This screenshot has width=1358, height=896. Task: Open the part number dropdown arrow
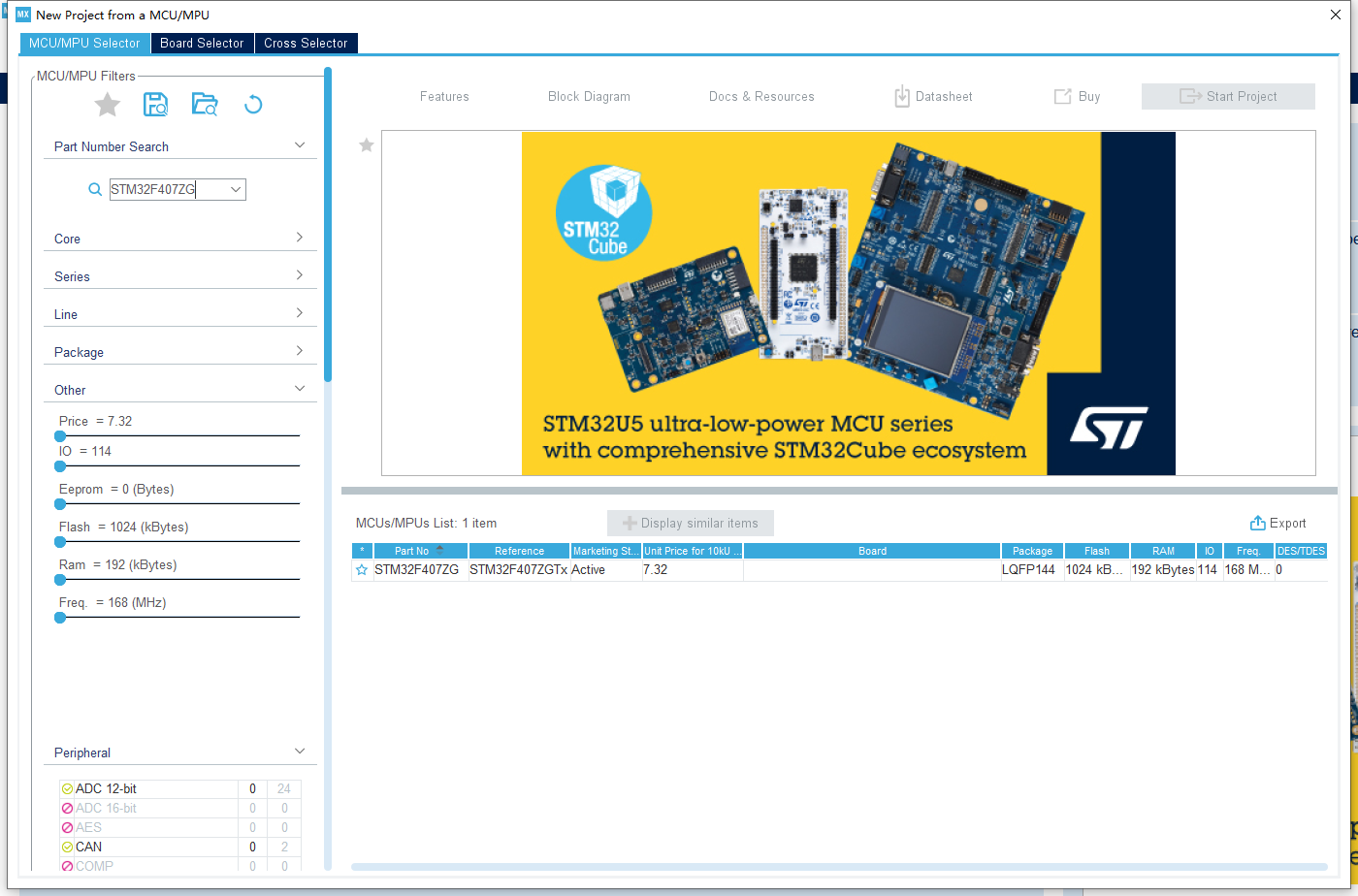coord(236,190)
